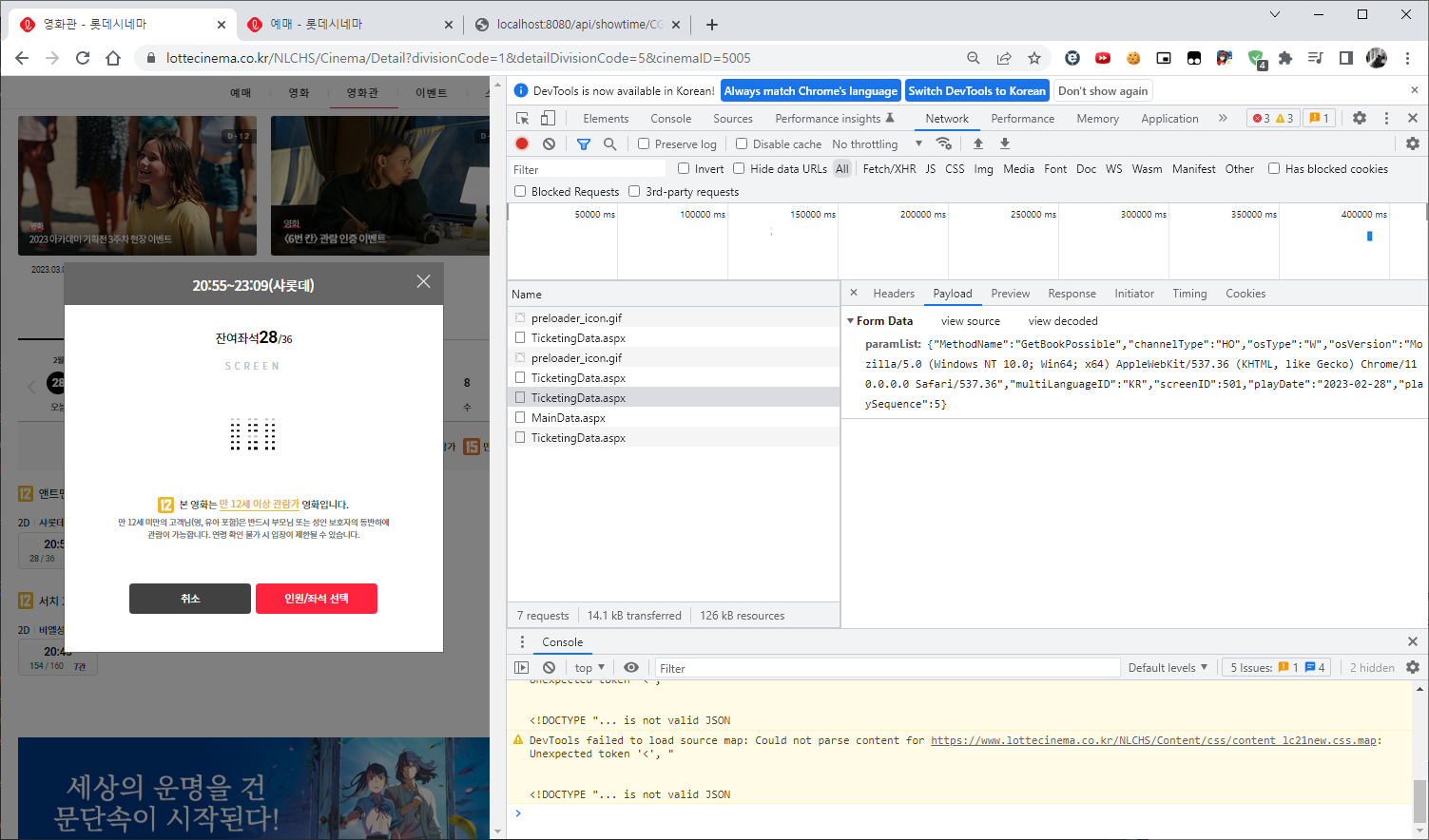Open the console context 'top' dropdown
Image resolution: width=1429 pixels, height=840 pixels.
[589, 667]
